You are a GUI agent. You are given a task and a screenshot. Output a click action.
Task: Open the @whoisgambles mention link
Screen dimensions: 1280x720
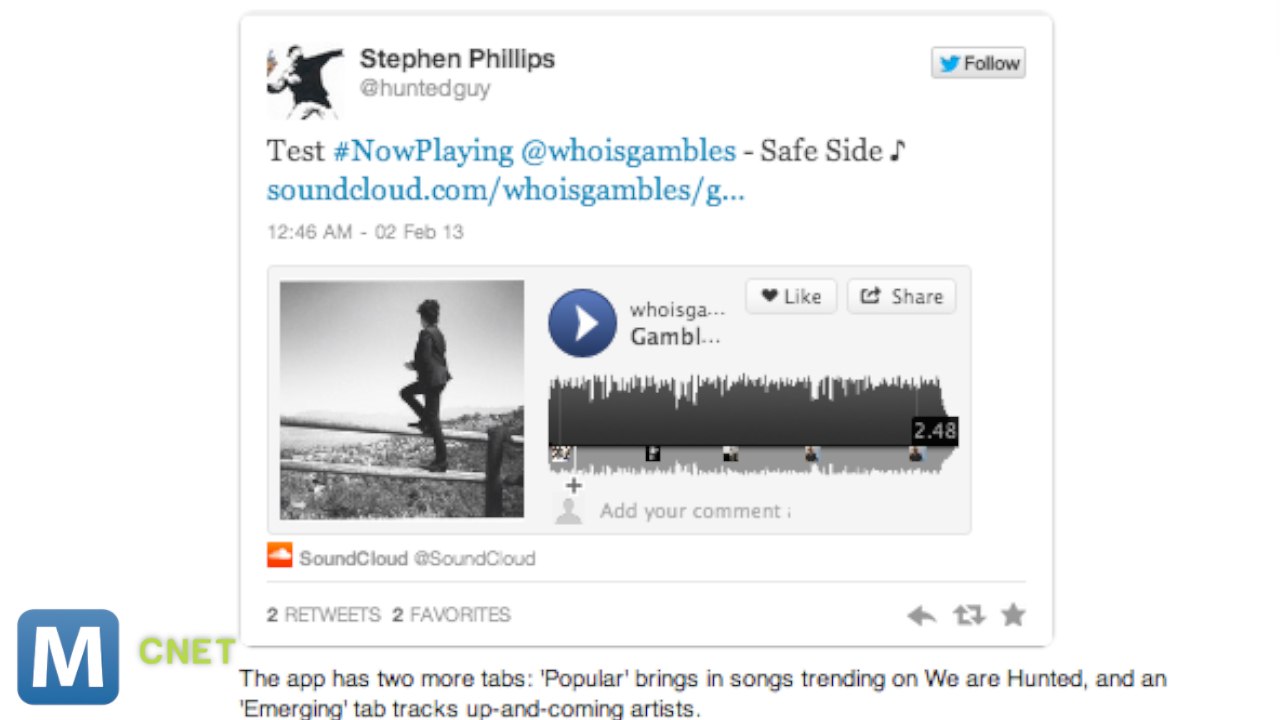628,151
